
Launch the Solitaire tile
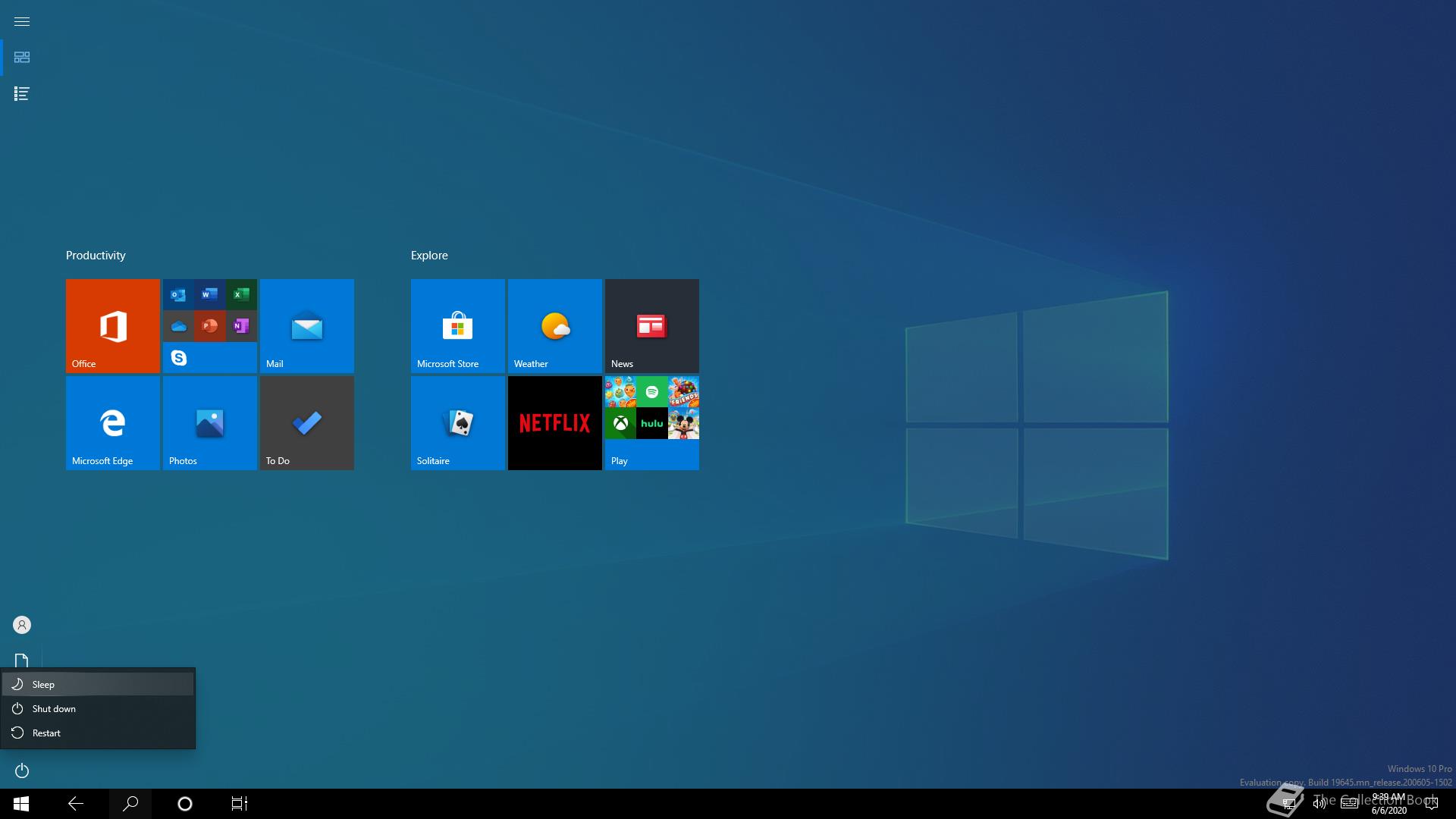point(458,423)
